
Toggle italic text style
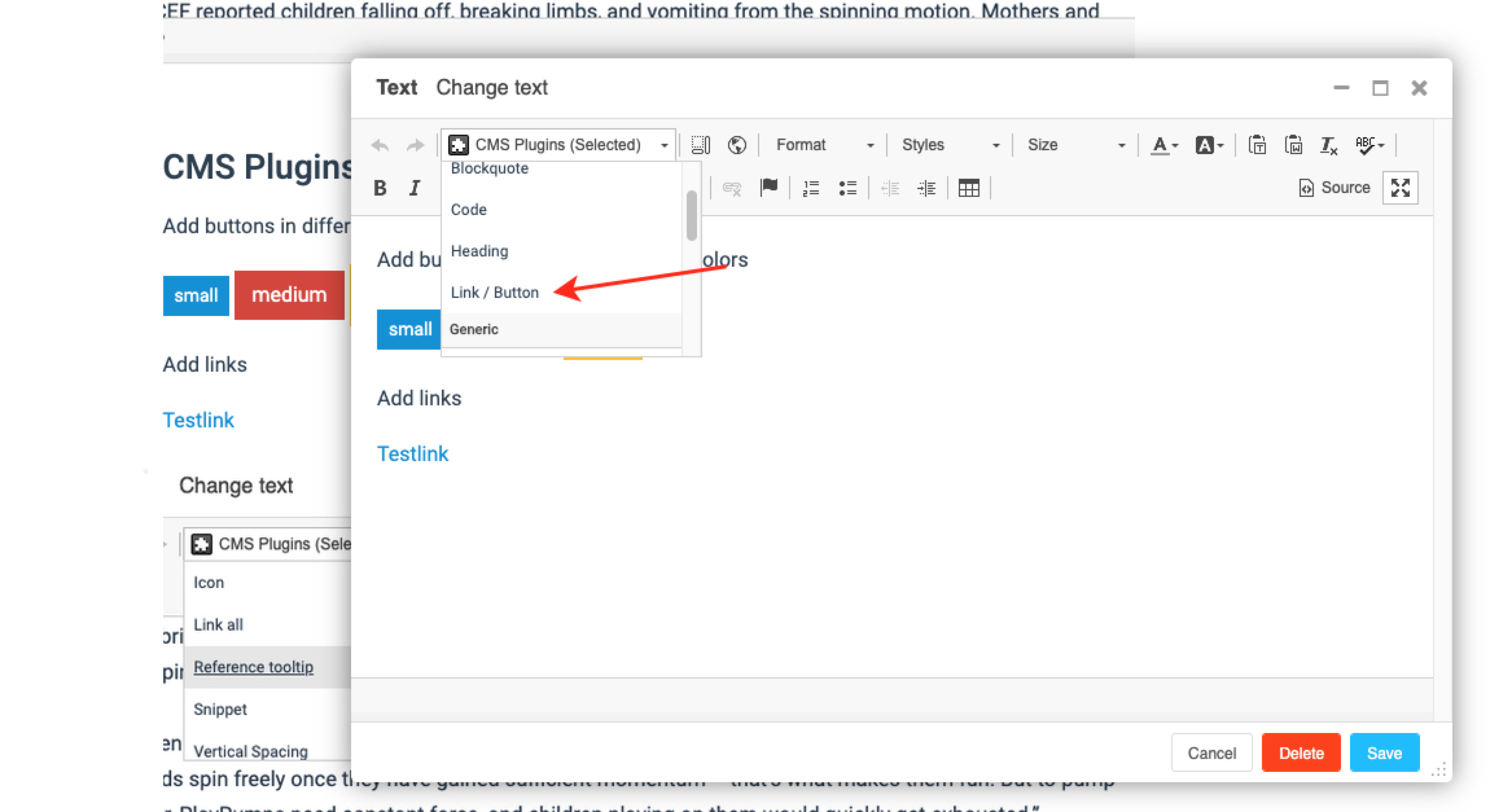[x=415, y=188]
